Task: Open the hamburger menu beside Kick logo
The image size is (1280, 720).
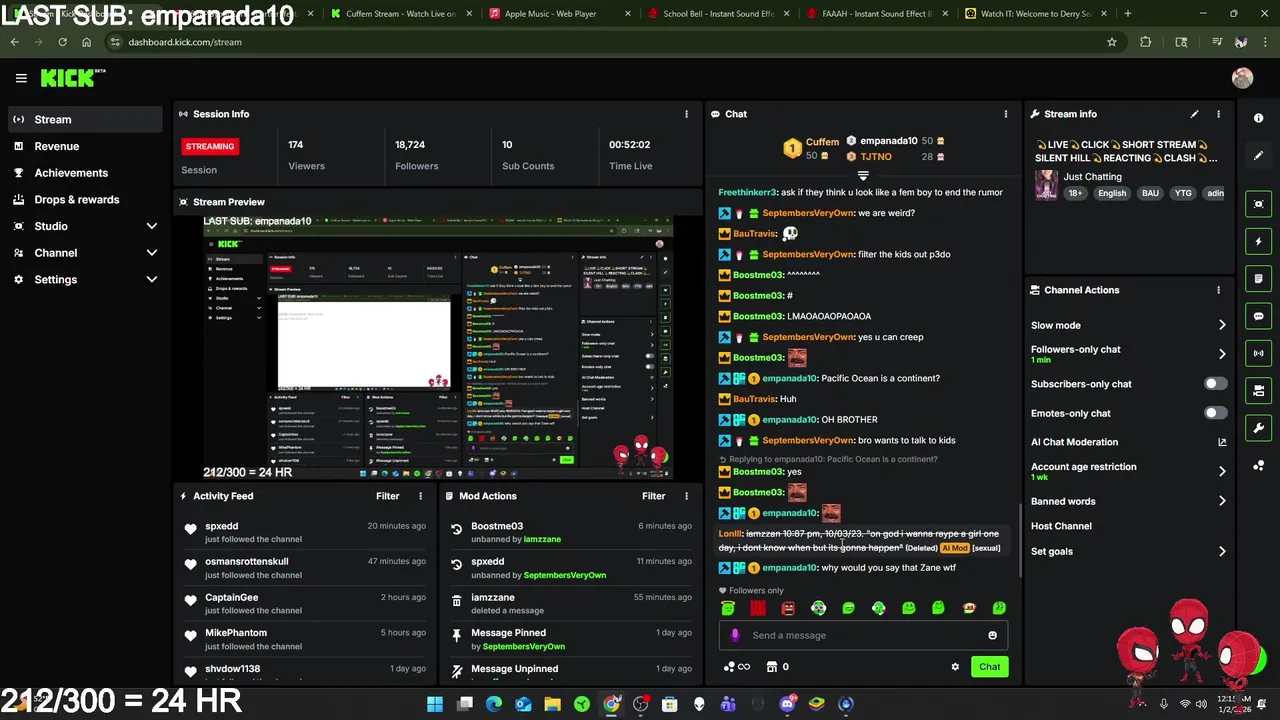Action: pyautogui.click(x=21, y=78)
